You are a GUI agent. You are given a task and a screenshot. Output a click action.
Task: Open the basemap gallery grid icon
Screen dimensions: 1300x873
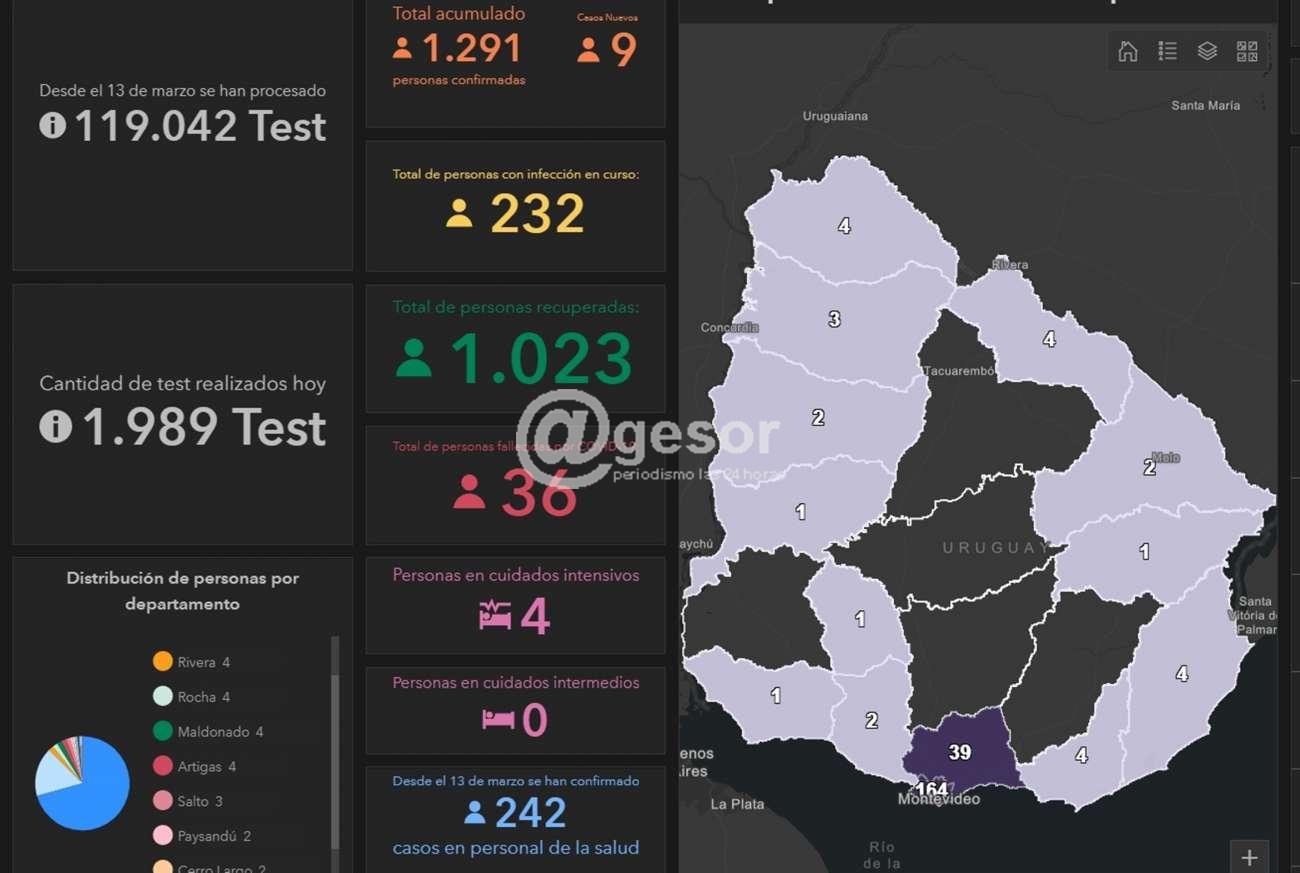pyautogui.click(x=1247, y=51)
